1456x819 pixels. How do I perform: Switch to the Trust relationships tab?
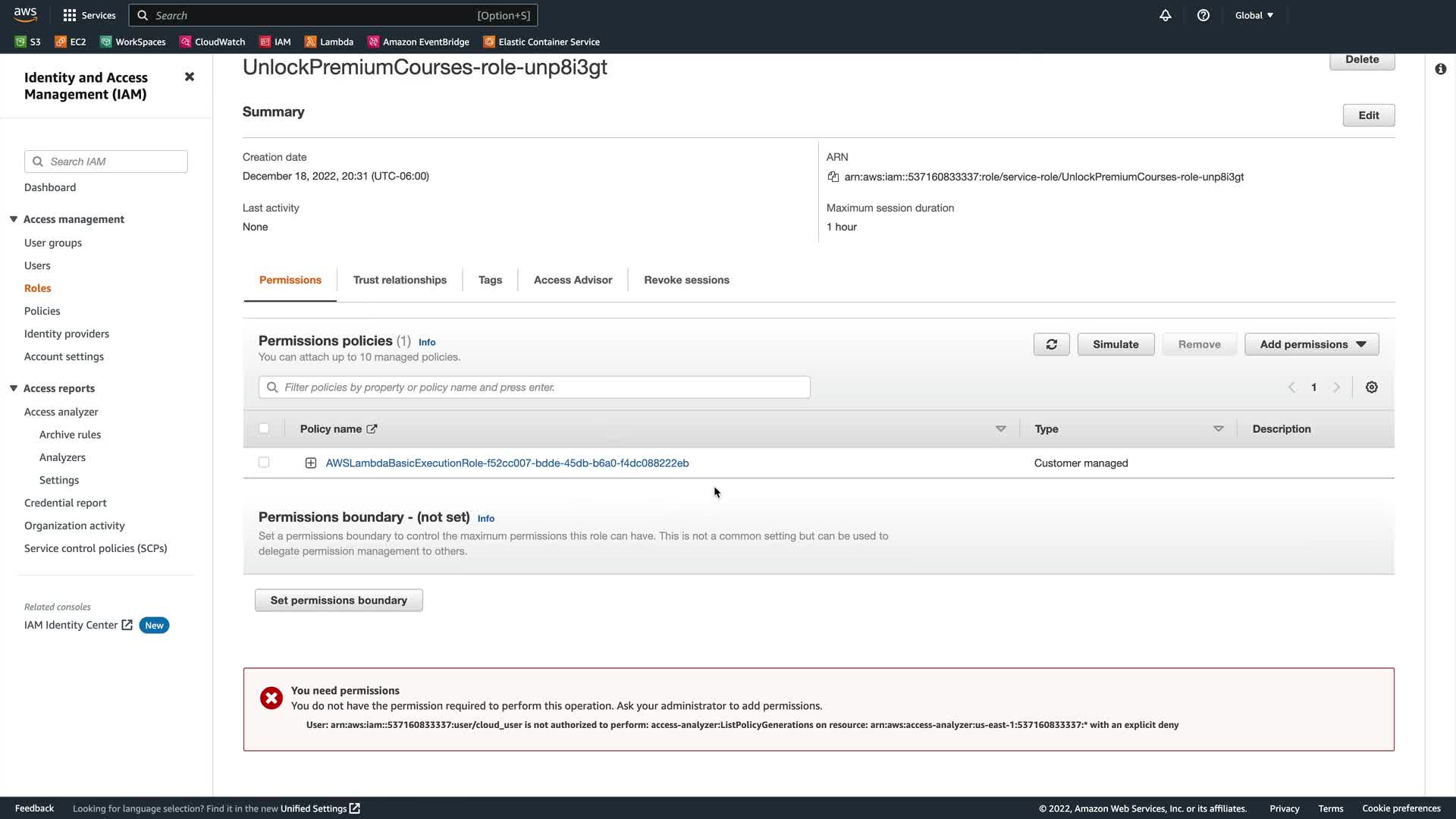400,280
